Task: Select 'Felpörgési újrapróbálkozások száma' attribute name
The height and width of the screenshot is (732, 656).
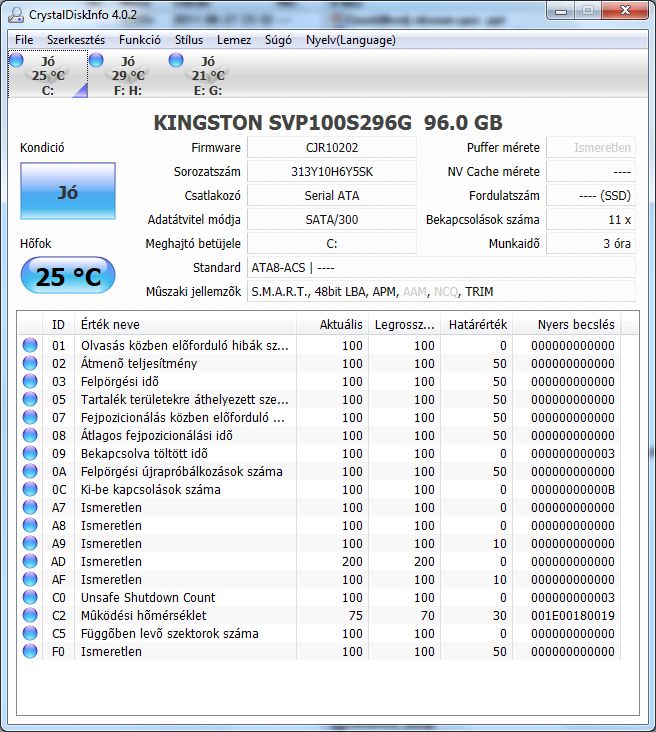Action: pyautogui.click(x=182, y=472)
